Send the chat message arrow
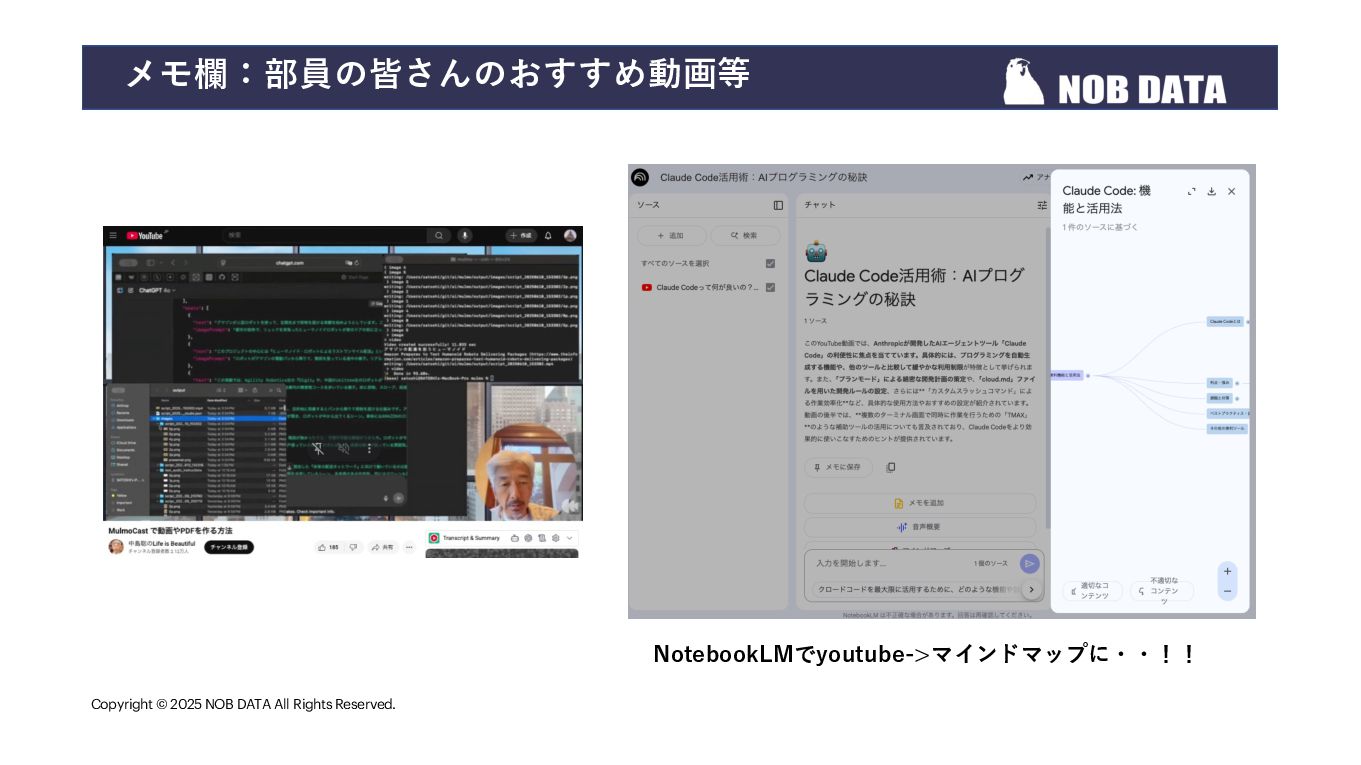Image resolution: width=1361 pixels, height=765 pixels. click(1029, 564)
